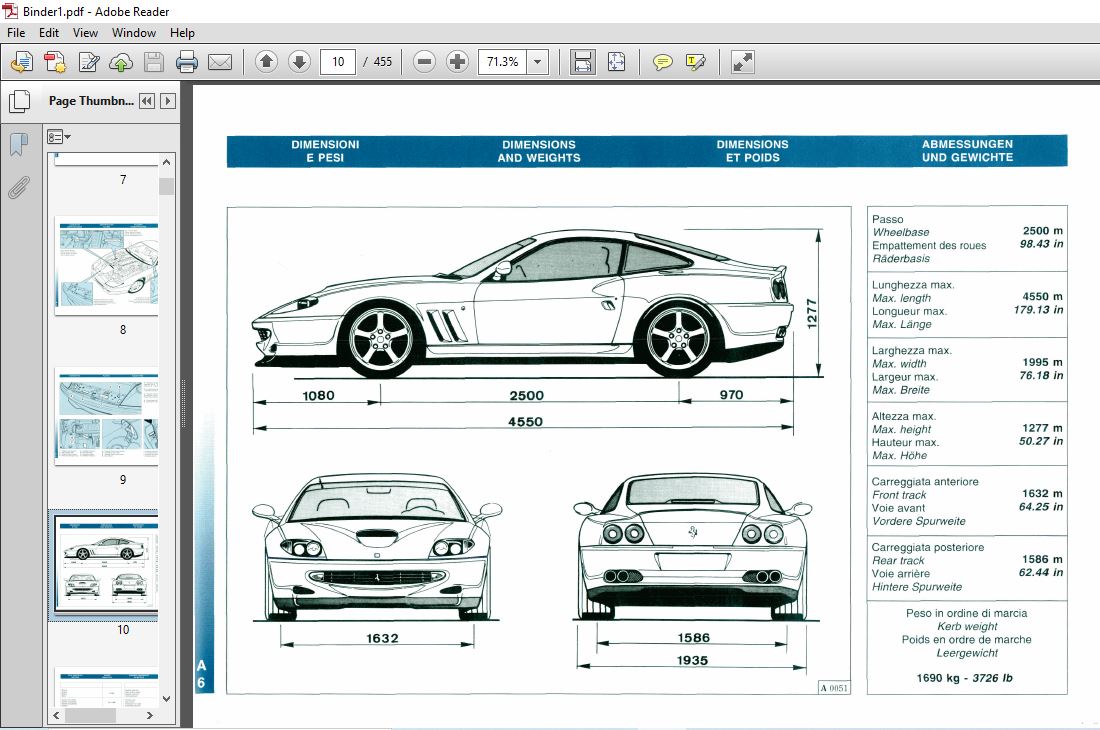Click the 'Max. height' label
The height and width of the screenshot is (730, 1100).
pos(901,429)
